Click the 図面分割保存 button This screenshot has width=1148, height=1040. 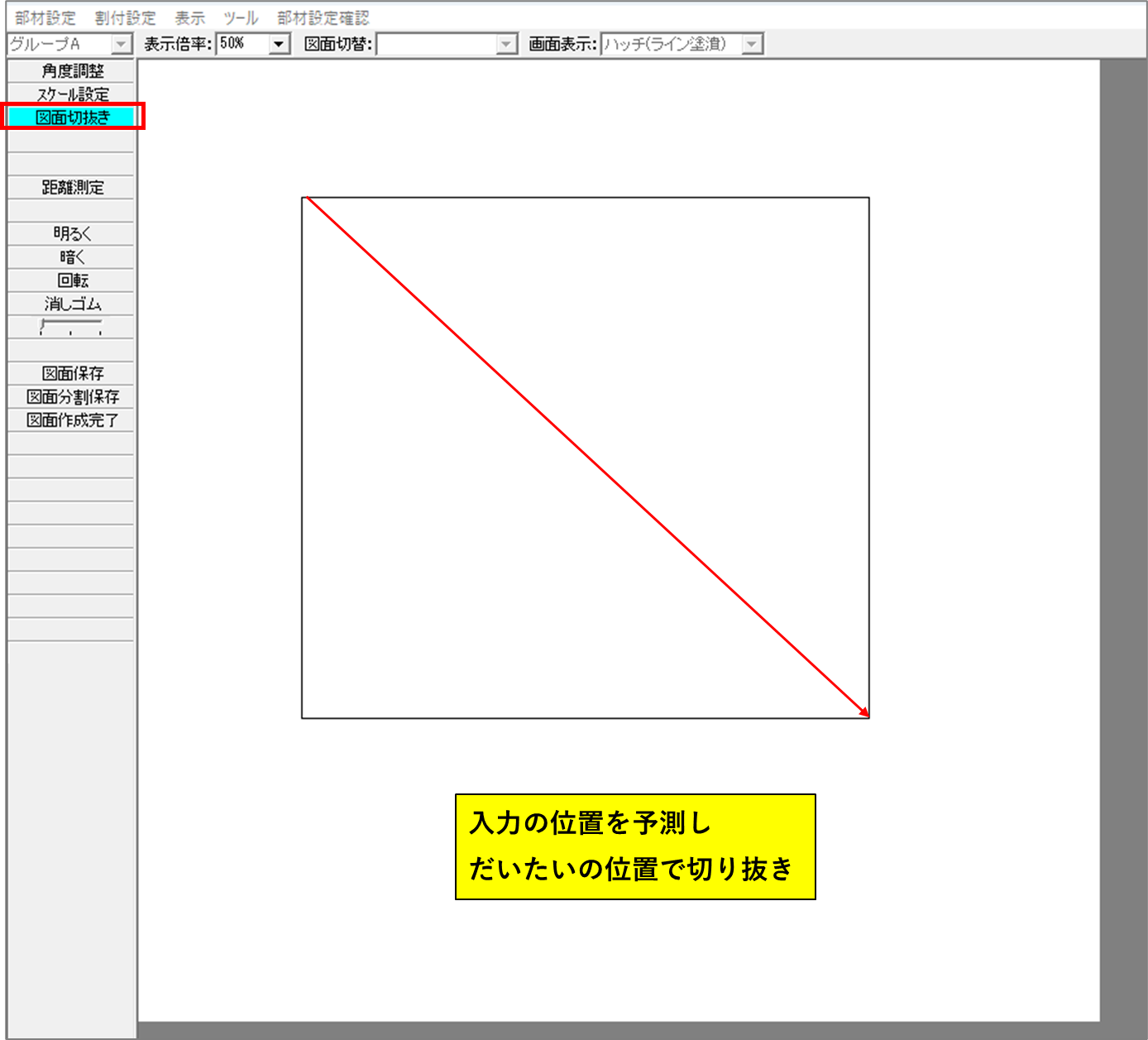pos(72,396)
